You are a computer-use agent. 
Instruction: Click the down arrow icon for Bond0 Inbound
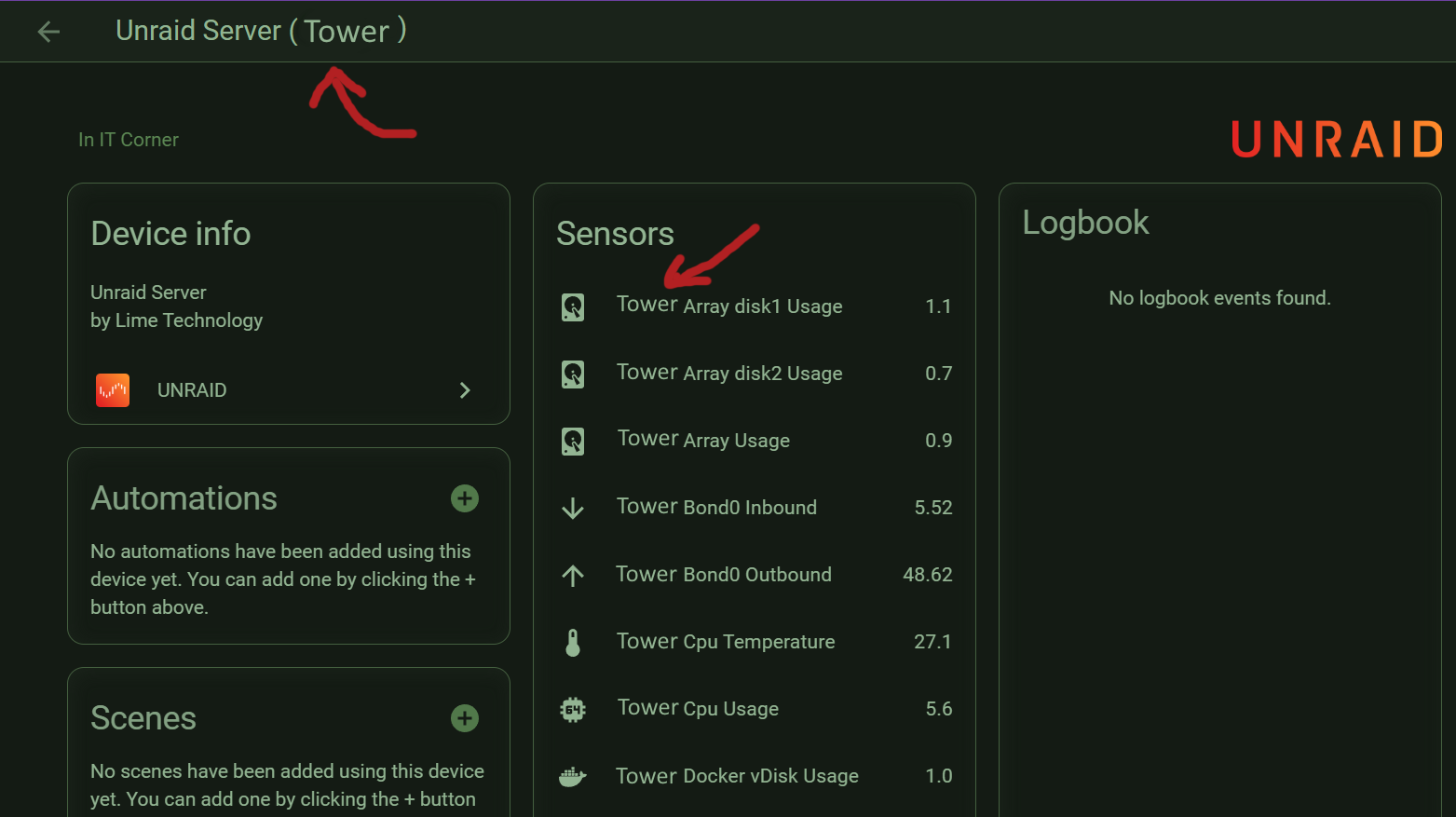(573, 508)
